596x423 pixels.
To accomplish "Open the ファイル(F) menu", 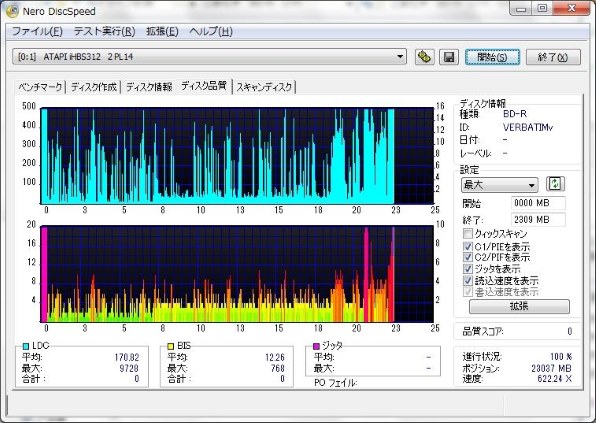I will (37, 31).
